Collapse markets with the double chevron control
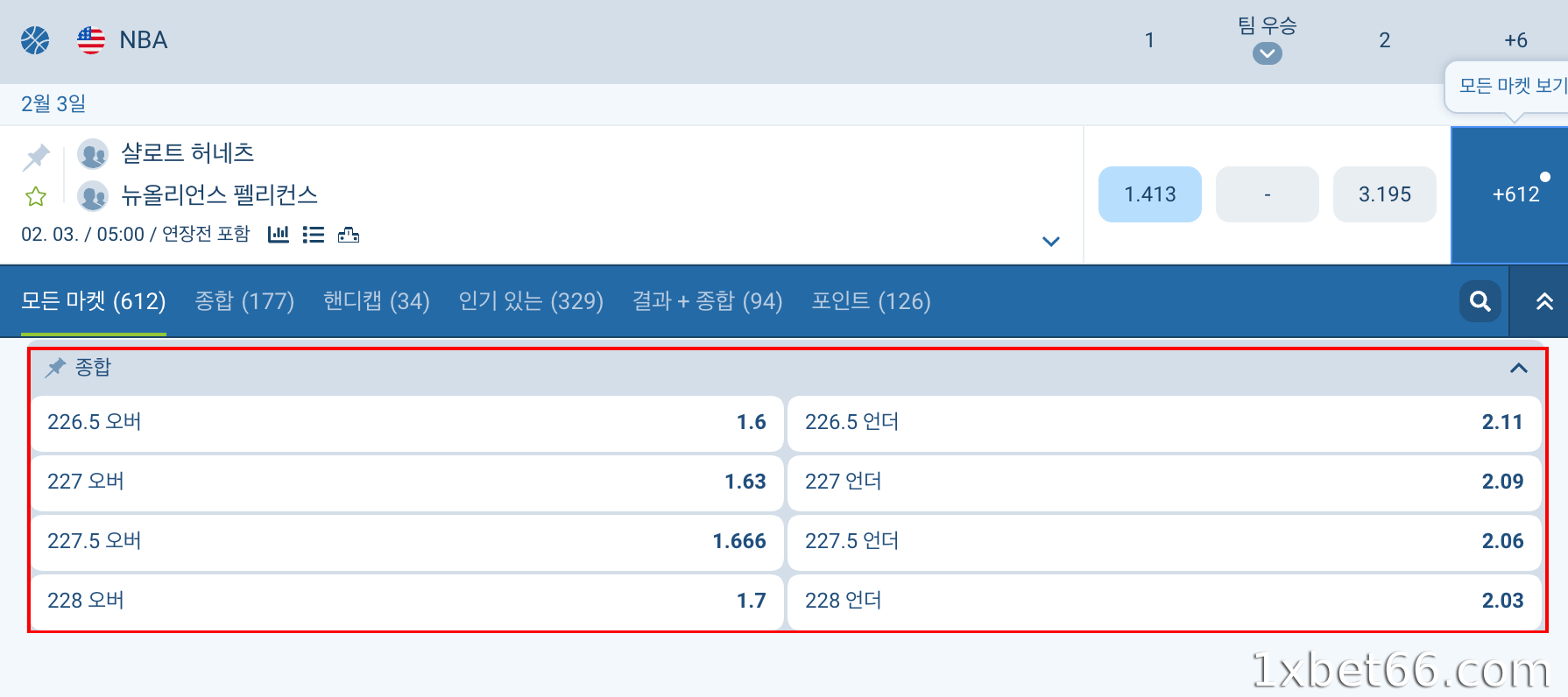The image size is (1568, 697). (x=1543, y=301)
